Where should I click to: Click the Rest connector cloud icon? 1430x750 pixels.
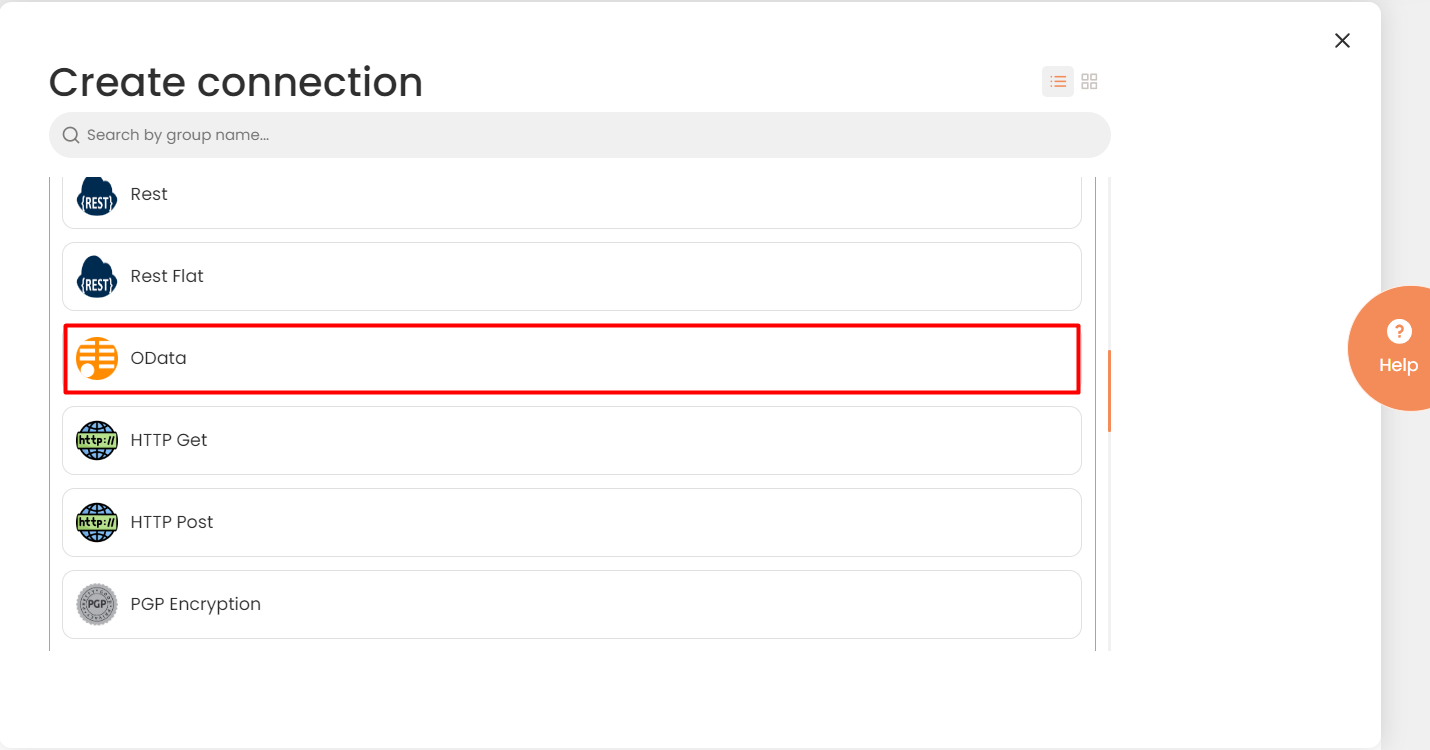[97, 196]
